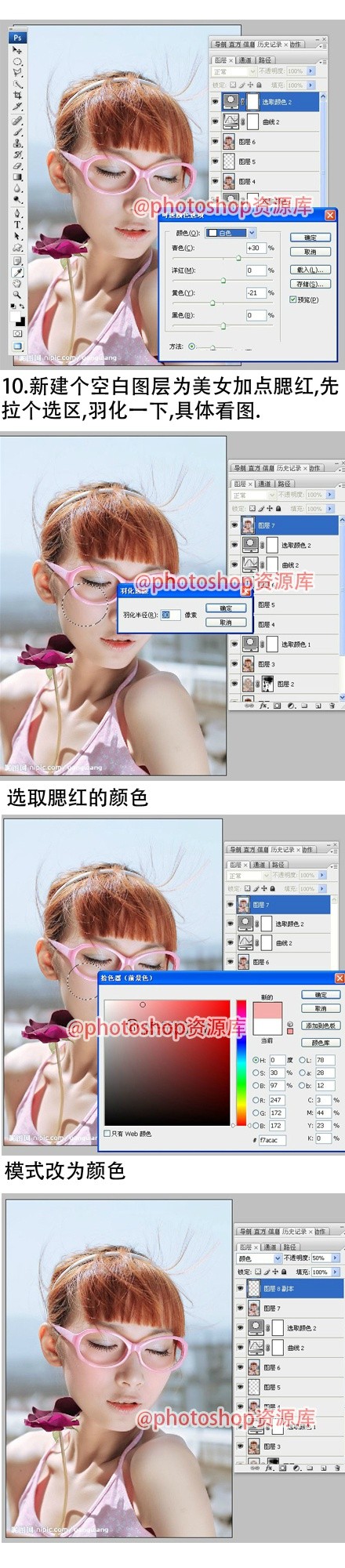Select the Eyedropper tool

tap(17, 272)
